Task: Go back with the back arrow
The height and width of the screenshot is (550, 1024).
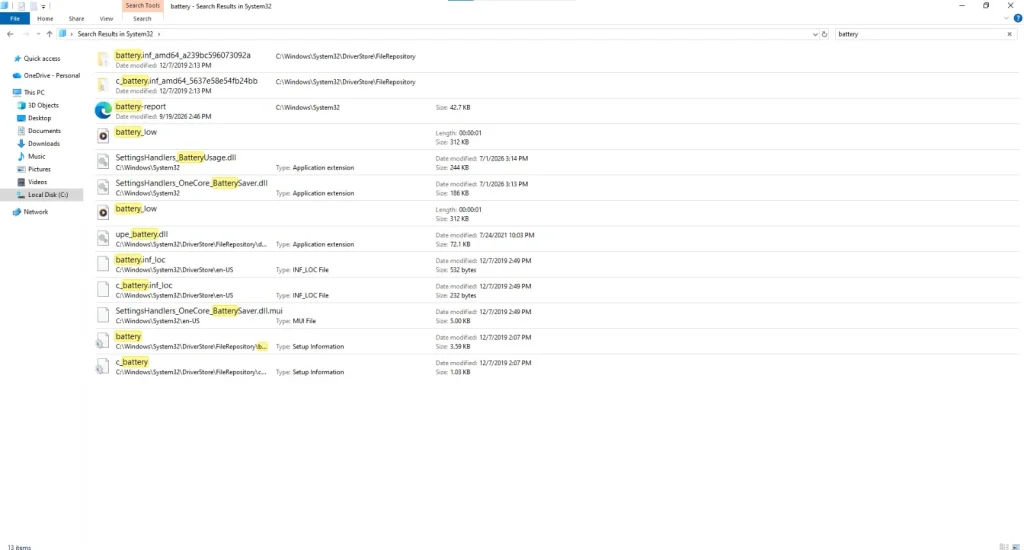Action: [x=10, y=34]
